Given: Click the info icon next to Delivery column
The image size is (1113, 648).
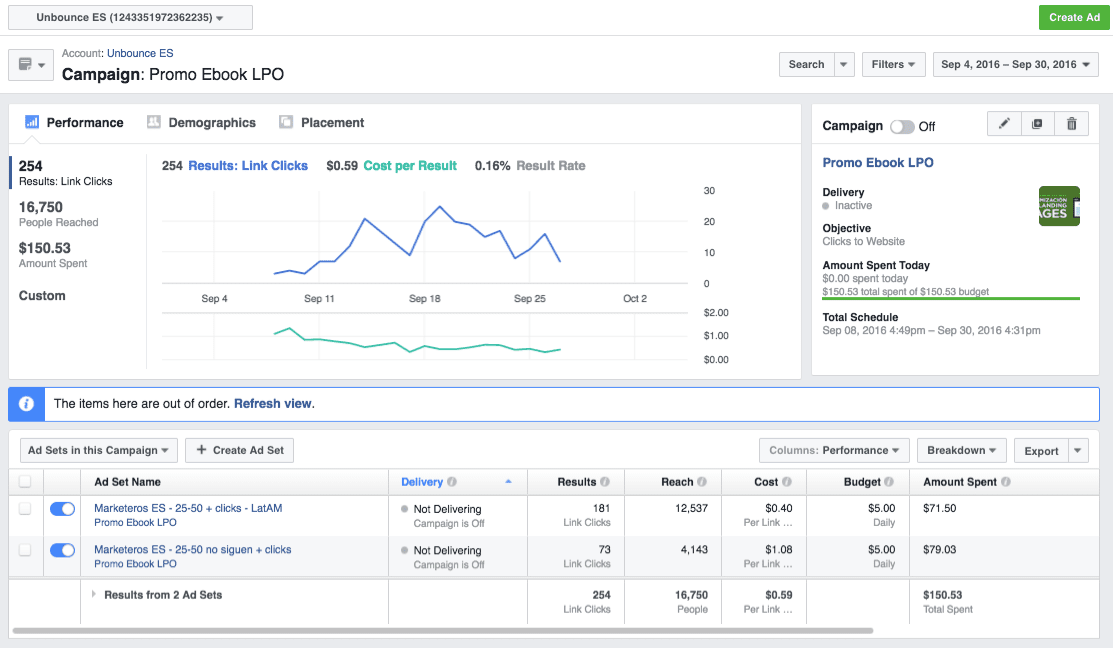Looking at the screenshot, I should click(x=452, y=482).
